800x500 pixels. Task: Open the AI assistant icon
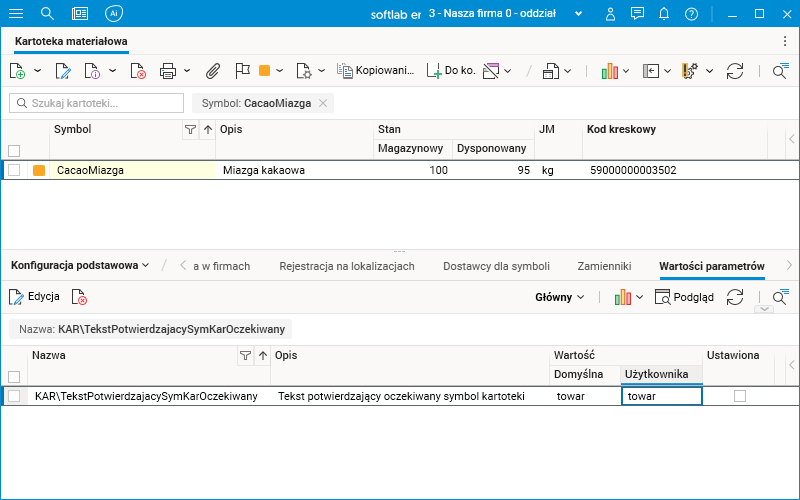coord(114,13)
